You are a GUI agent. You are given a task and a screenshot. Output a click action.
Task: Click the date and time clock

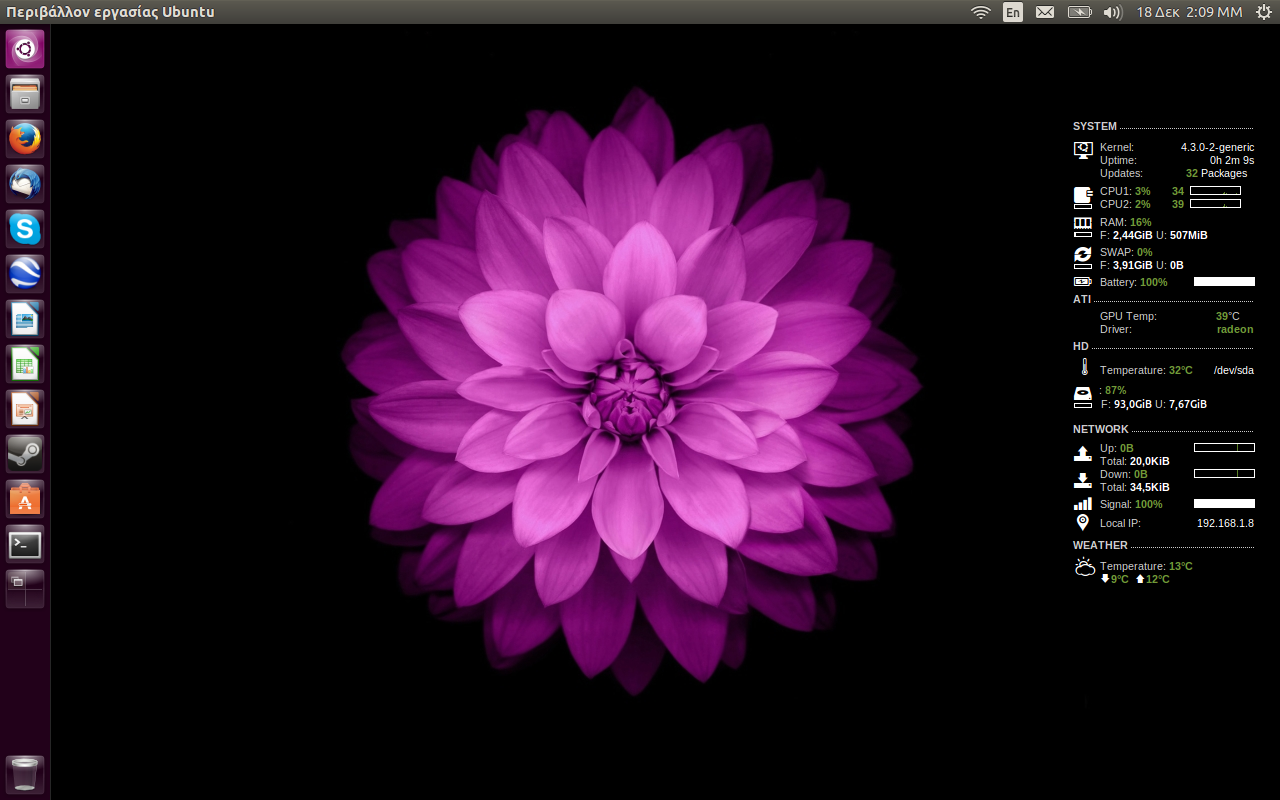point(1189,12)
